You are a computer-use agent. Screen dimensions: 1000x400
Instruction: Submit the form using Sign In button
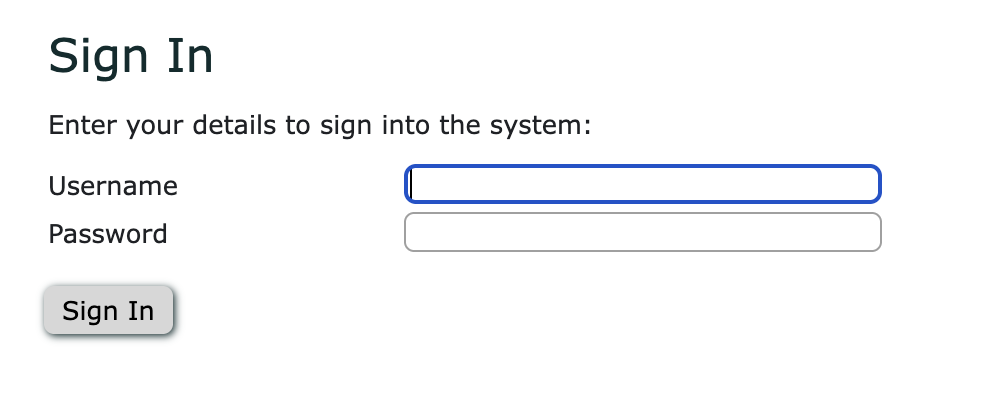point(108,311)
